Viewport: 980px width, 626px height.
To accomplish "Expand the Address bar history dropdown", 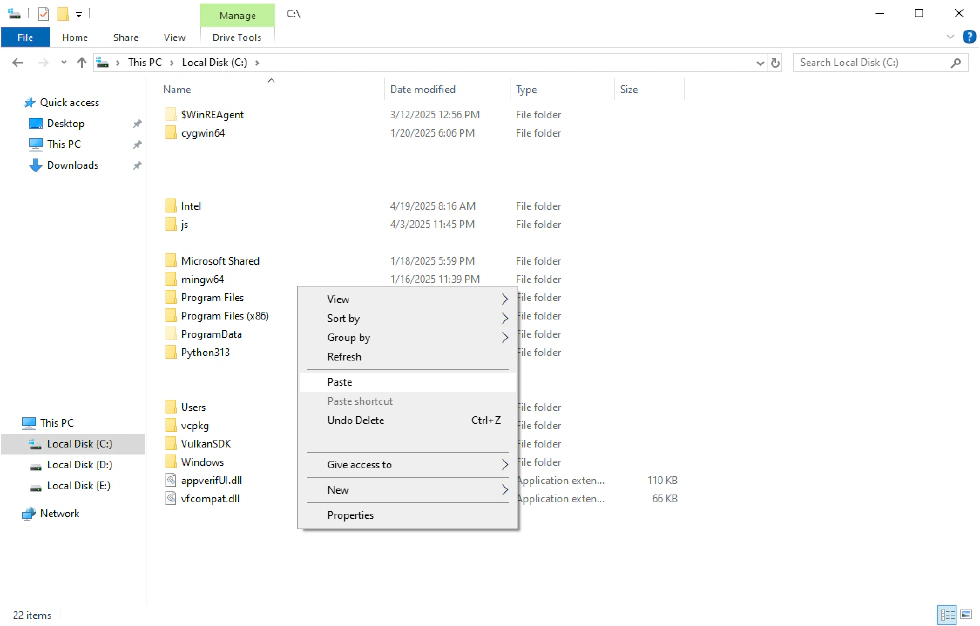I will pyautogui.click(x=760, y=62).
